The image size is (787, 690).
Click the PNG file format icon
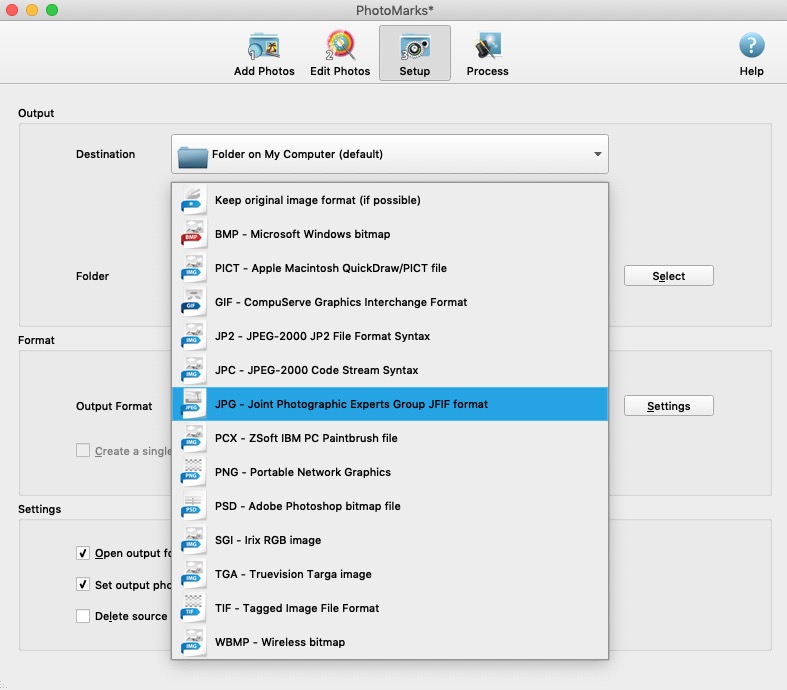tap(193, 472)
